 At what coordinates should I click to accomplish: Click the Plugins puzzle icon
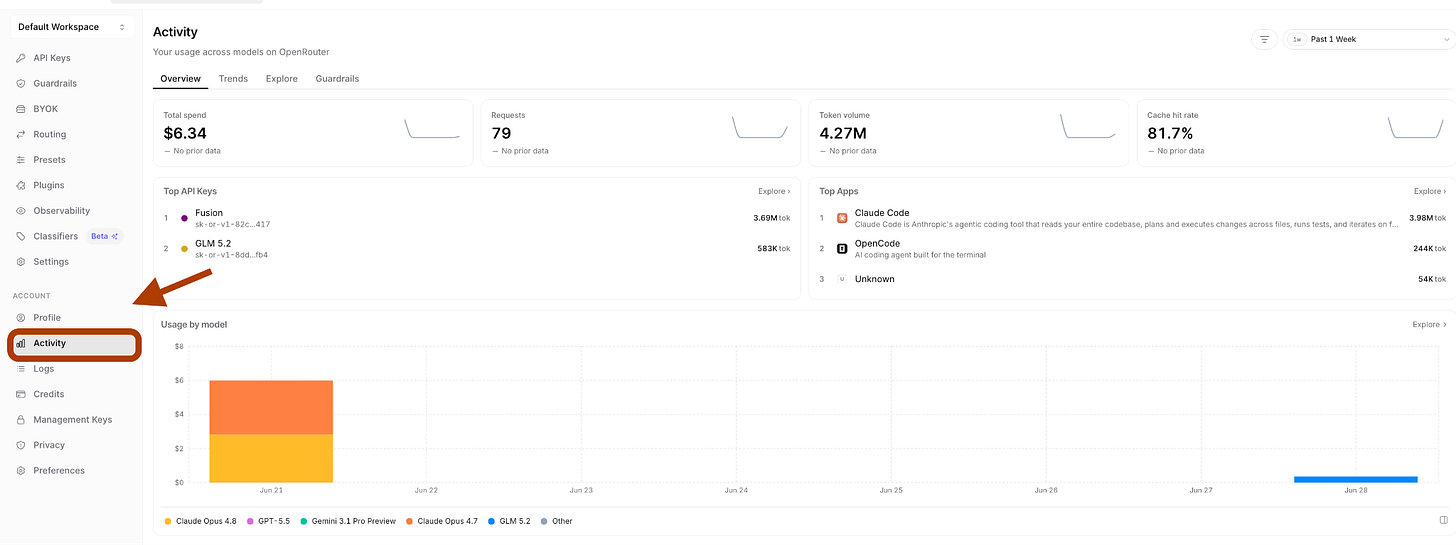click(x=22, y=185)
